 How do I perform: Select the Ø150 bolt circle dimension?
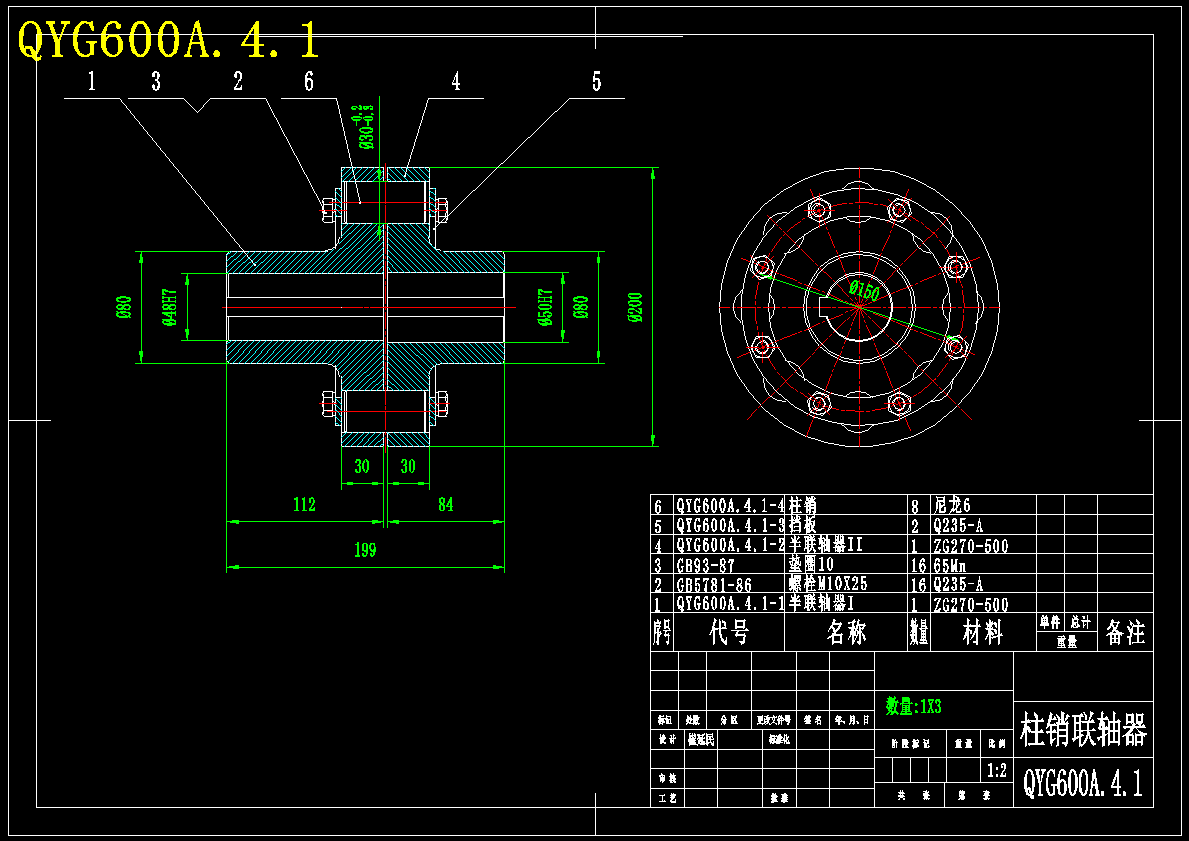coord(864,290)
